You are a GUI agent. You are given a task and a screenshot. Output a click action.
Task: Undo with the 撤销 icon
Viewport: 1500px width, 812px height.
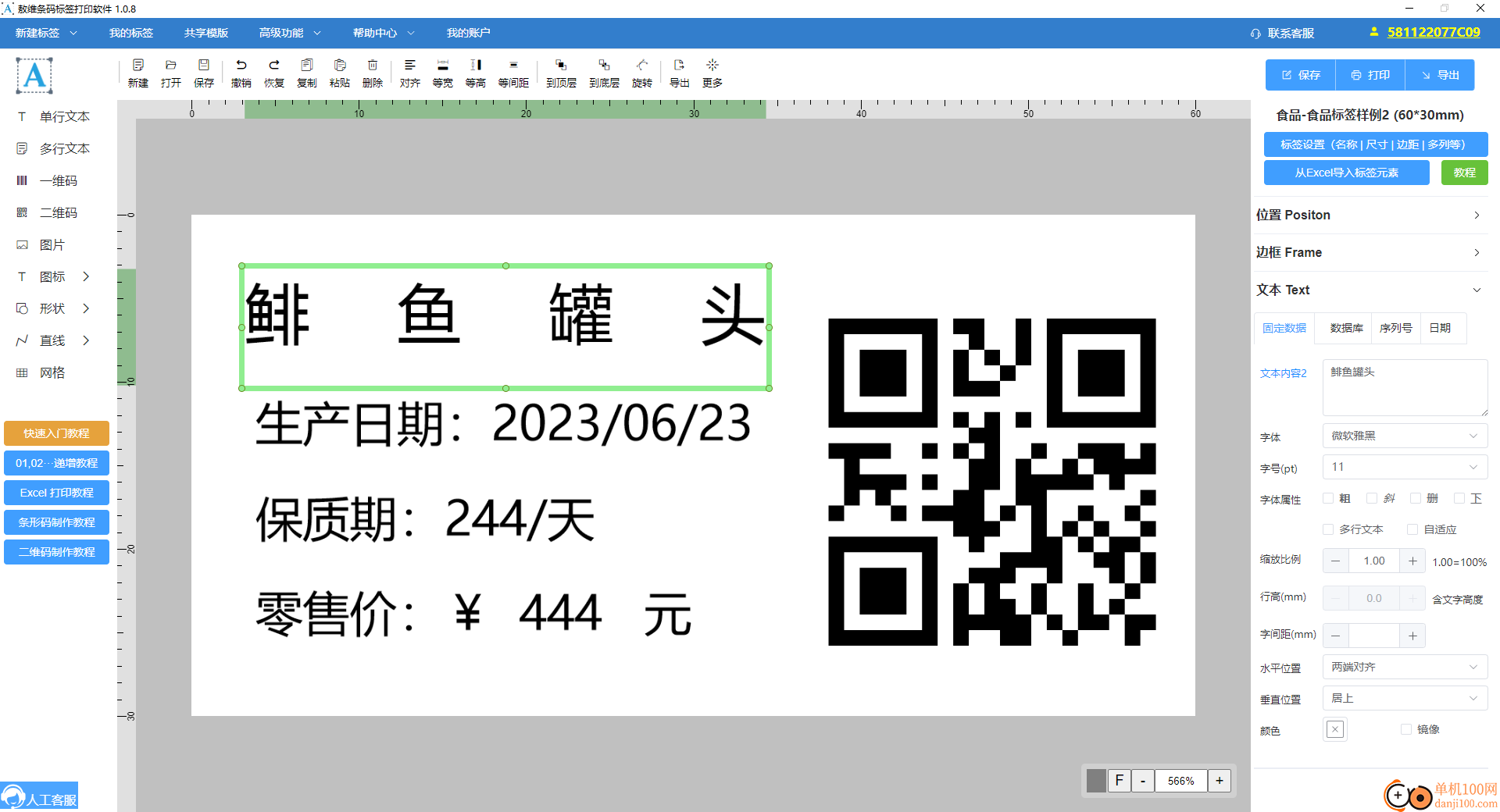pyautogui.click(x=241, y=73)
